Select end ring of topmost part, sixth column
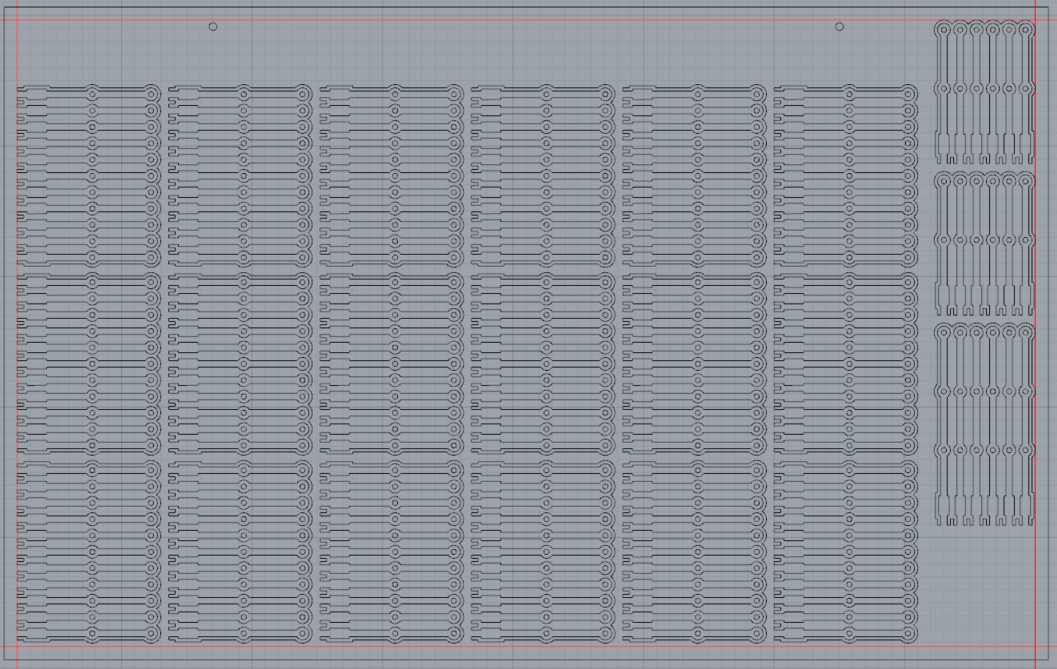The image size is (1057, 669). (908, 93)
